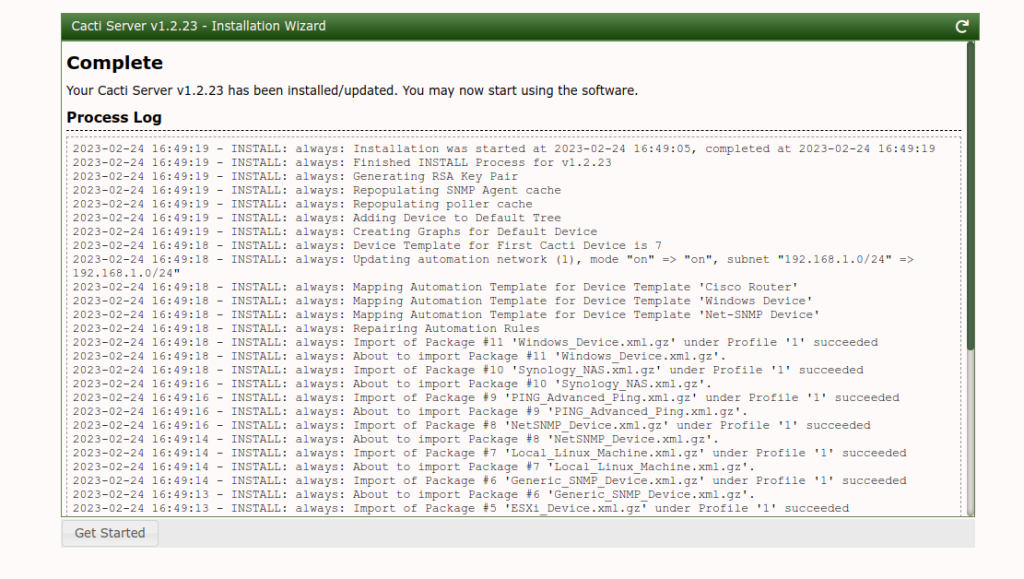Select log line mapping template 'Cisco Router'
This screenshot has height=579, width=1024.
click(435, 287)
